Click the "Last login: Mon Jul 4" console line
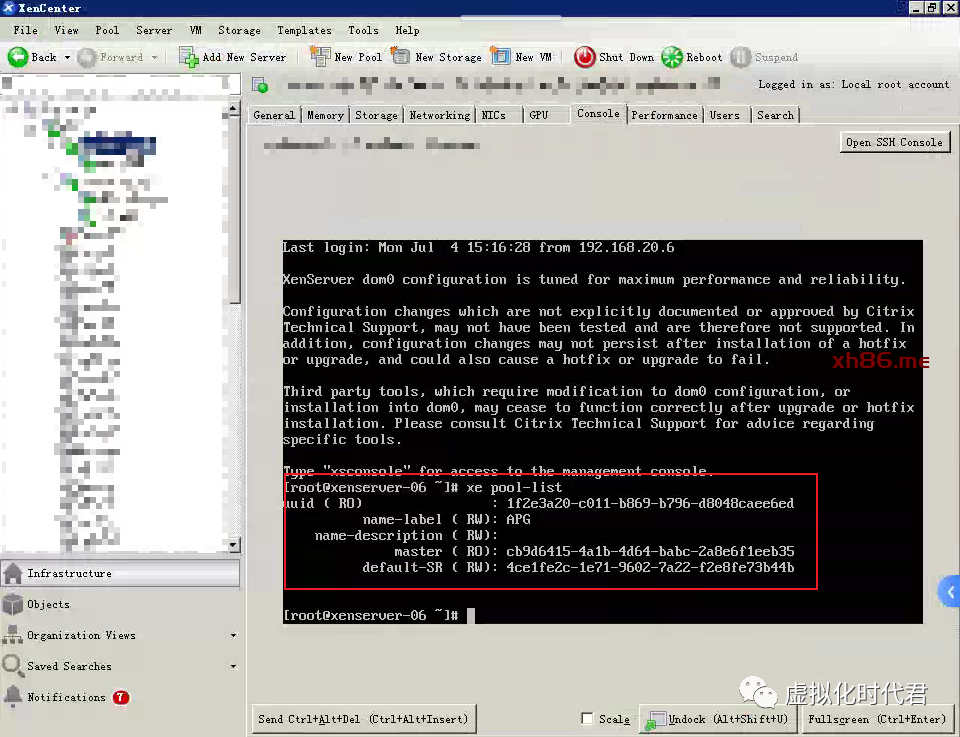The height and width of the screenshot is (737, 960). [x=478, y=248]
